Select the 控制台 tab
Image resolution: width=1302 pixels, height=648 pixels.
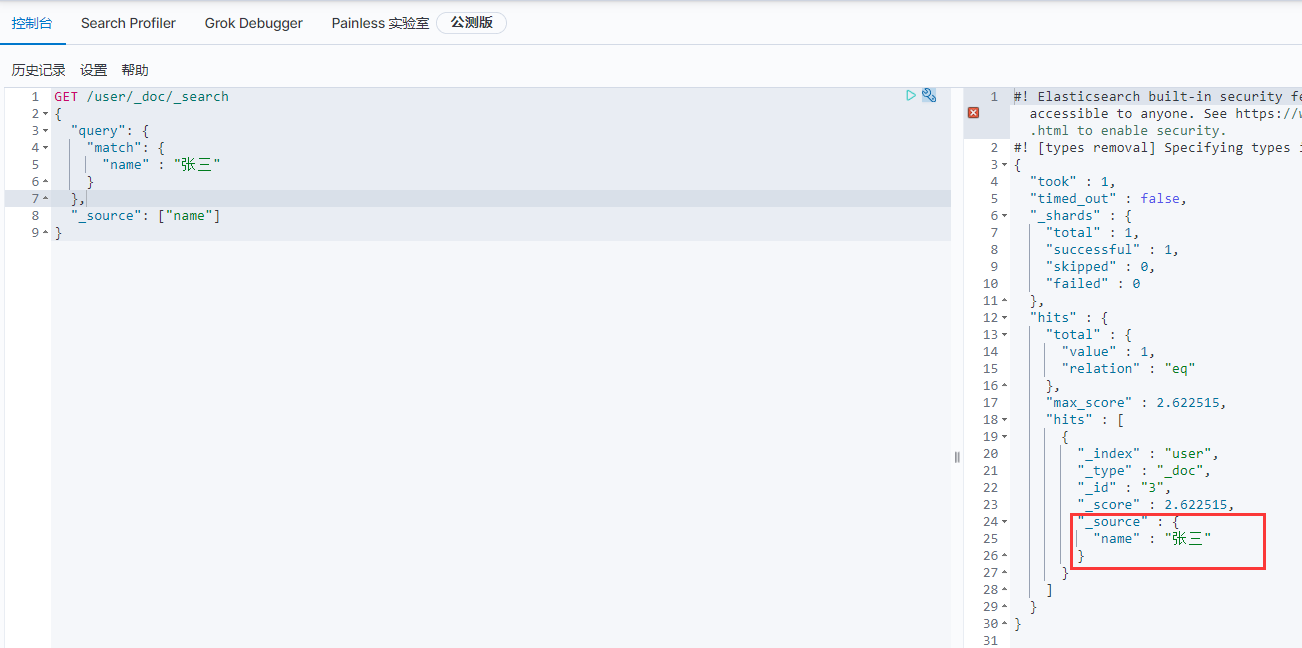coord(32,23)
